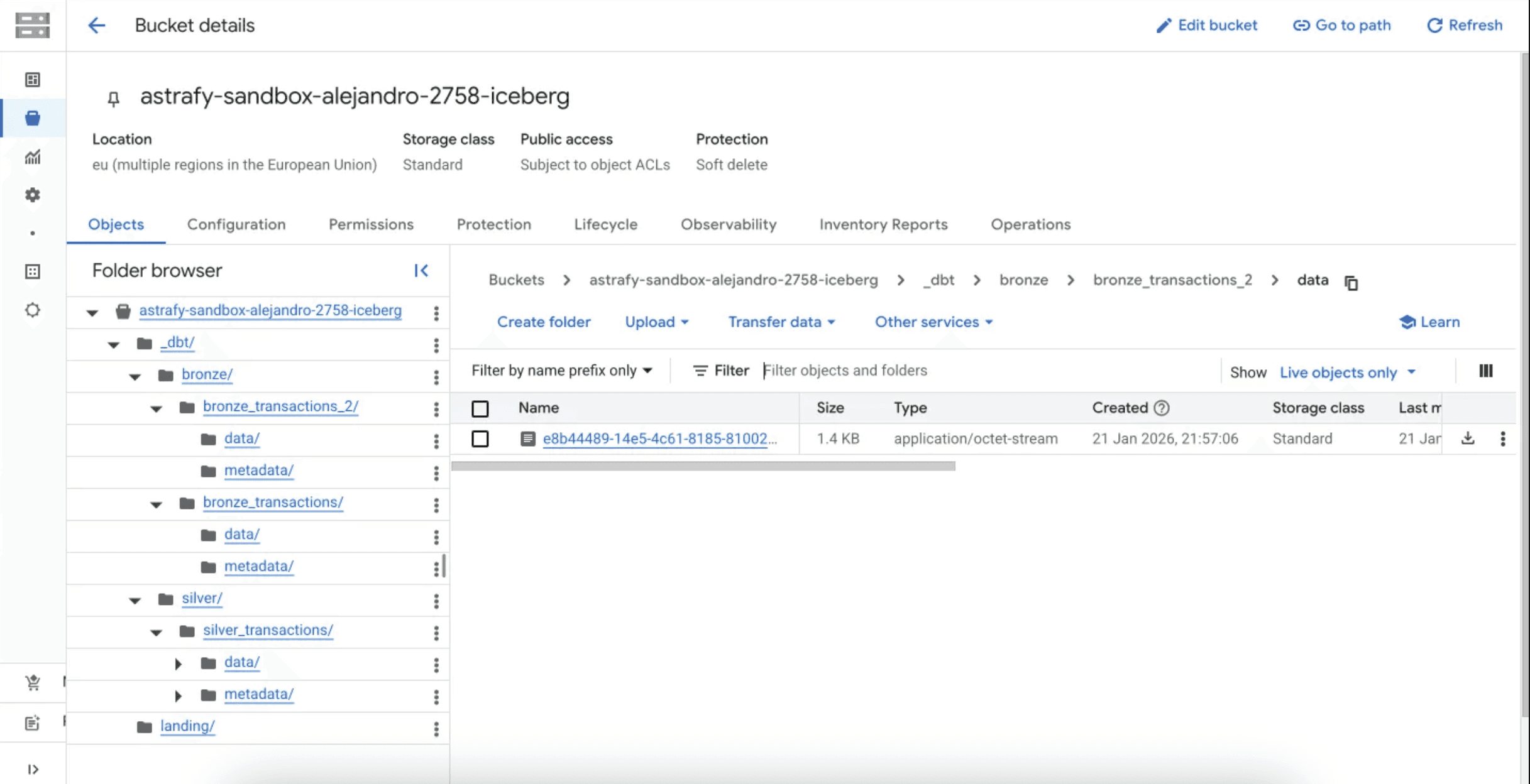Switch to the Lifecycle tab
Viewport: 1530px width, 784px height.
click(605, 224)
